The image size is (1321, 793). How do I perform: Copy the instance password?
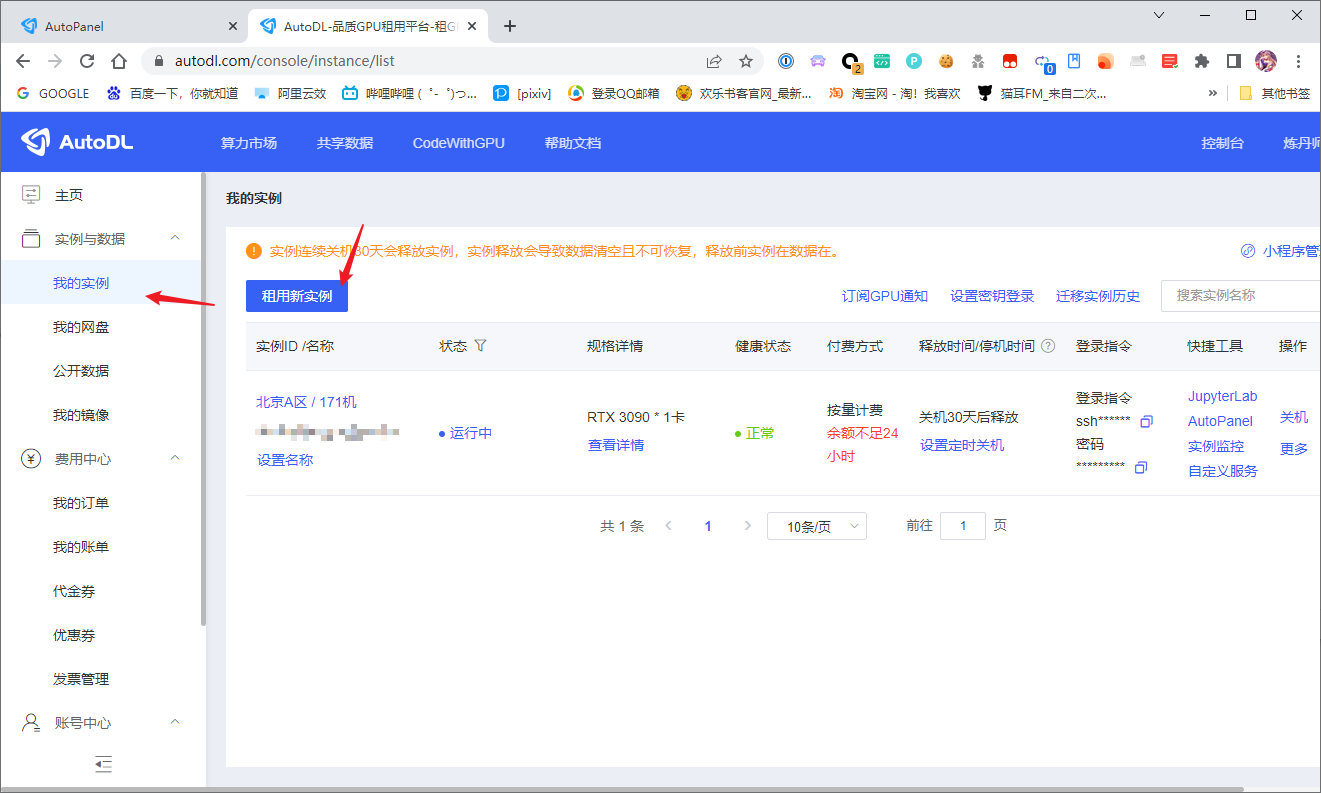tap(1141, 467)
